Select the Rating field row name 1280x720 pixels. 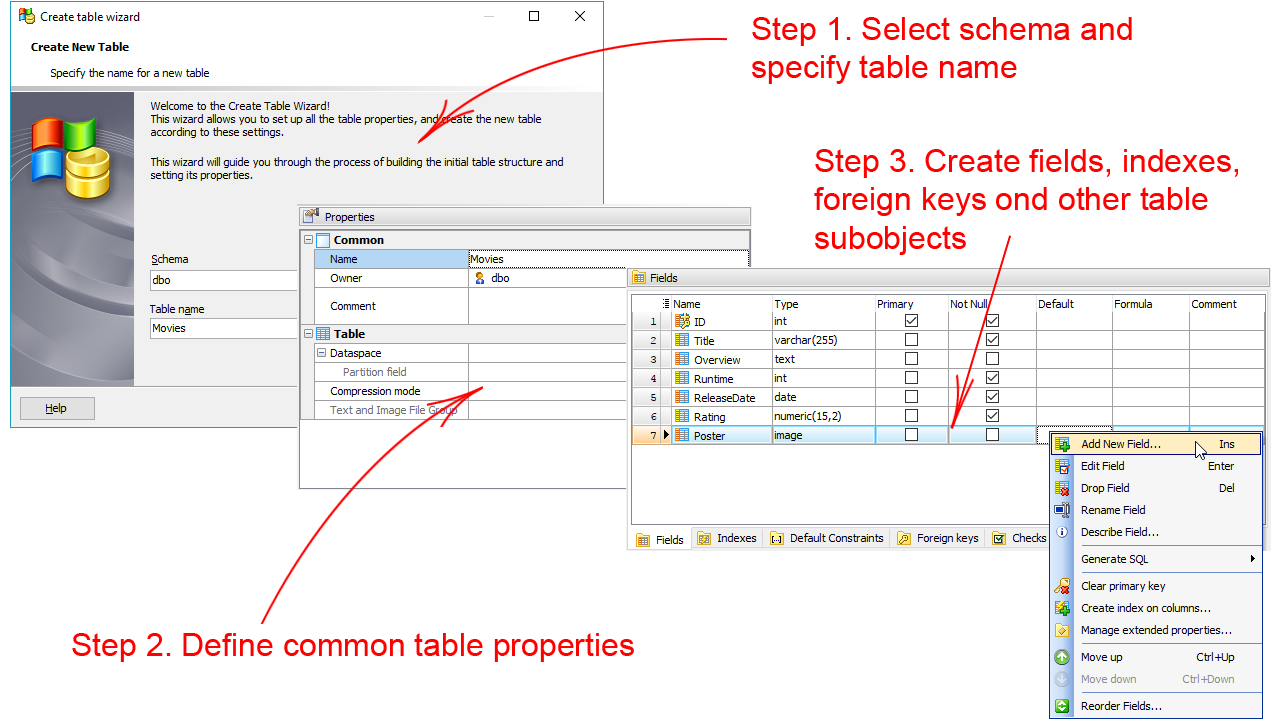coord(710,417)
